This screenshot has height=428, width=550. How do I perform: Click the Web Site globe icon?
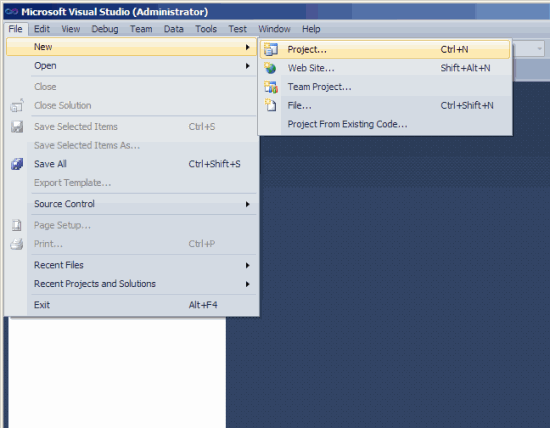point(270,68)
